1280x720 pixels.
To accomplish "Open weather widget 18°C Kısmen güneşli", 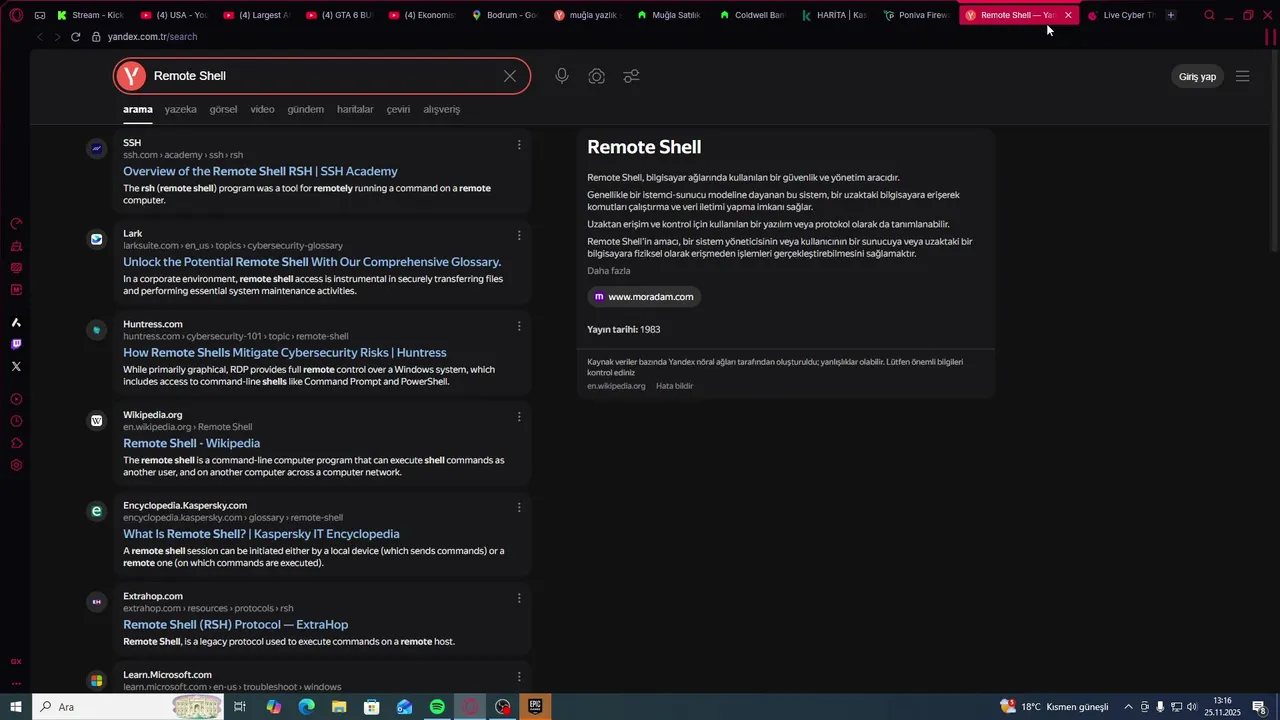I will point(1054,707).
